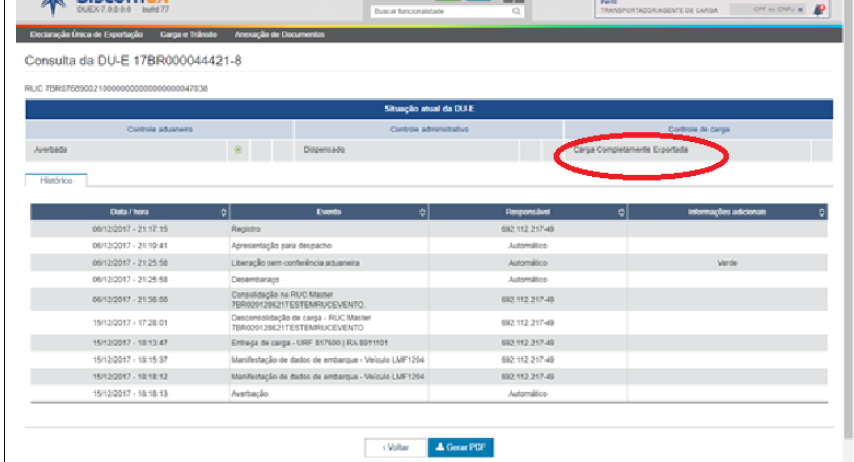Select the Histórico tab
This screenshot has width=854, height=462.
(56, 181)
